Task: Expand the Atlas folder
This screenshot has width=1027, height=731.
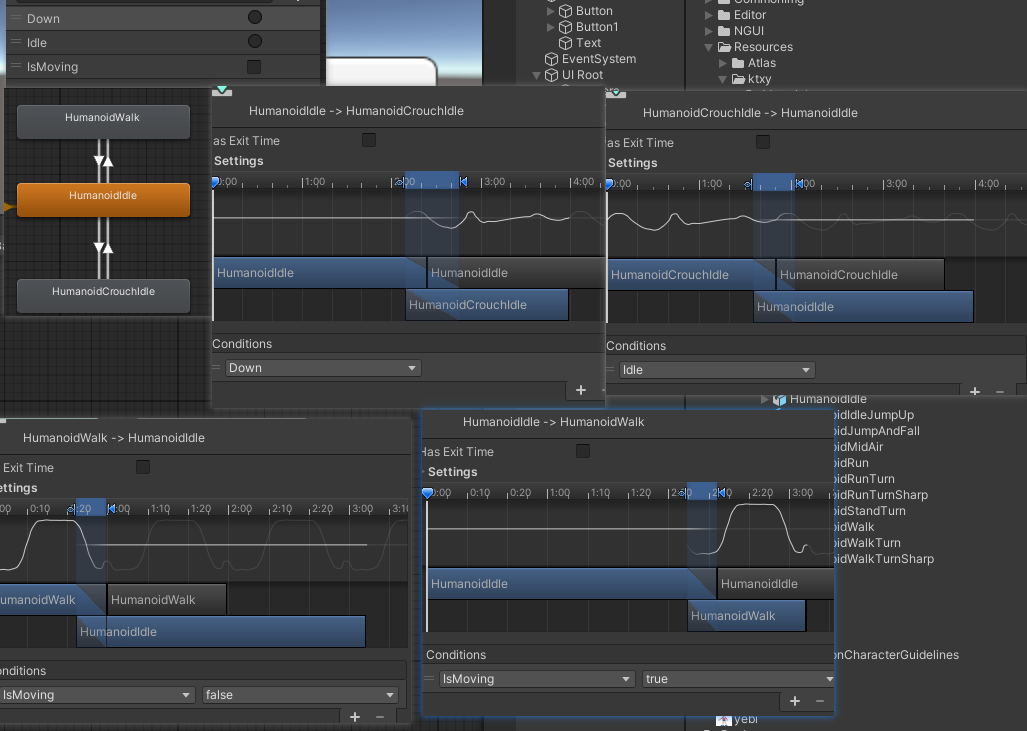Action: 722,63
